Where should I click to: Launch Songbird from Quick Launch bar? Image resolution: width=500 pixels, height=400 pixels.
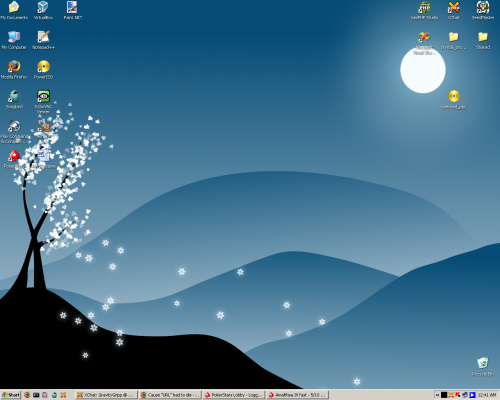click(54, 395)
